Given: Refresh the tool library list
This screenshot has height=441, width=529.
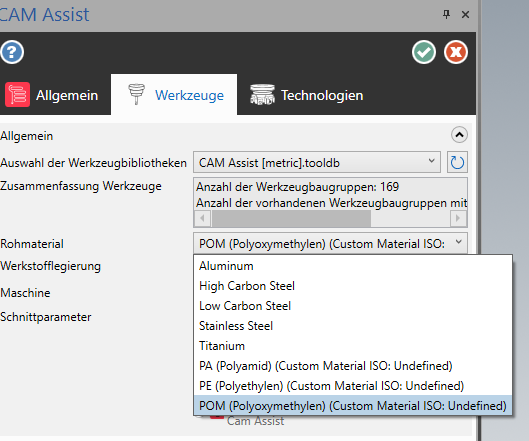Looking at the screenshot, I should pyautogui.click(x=457, y=162).
